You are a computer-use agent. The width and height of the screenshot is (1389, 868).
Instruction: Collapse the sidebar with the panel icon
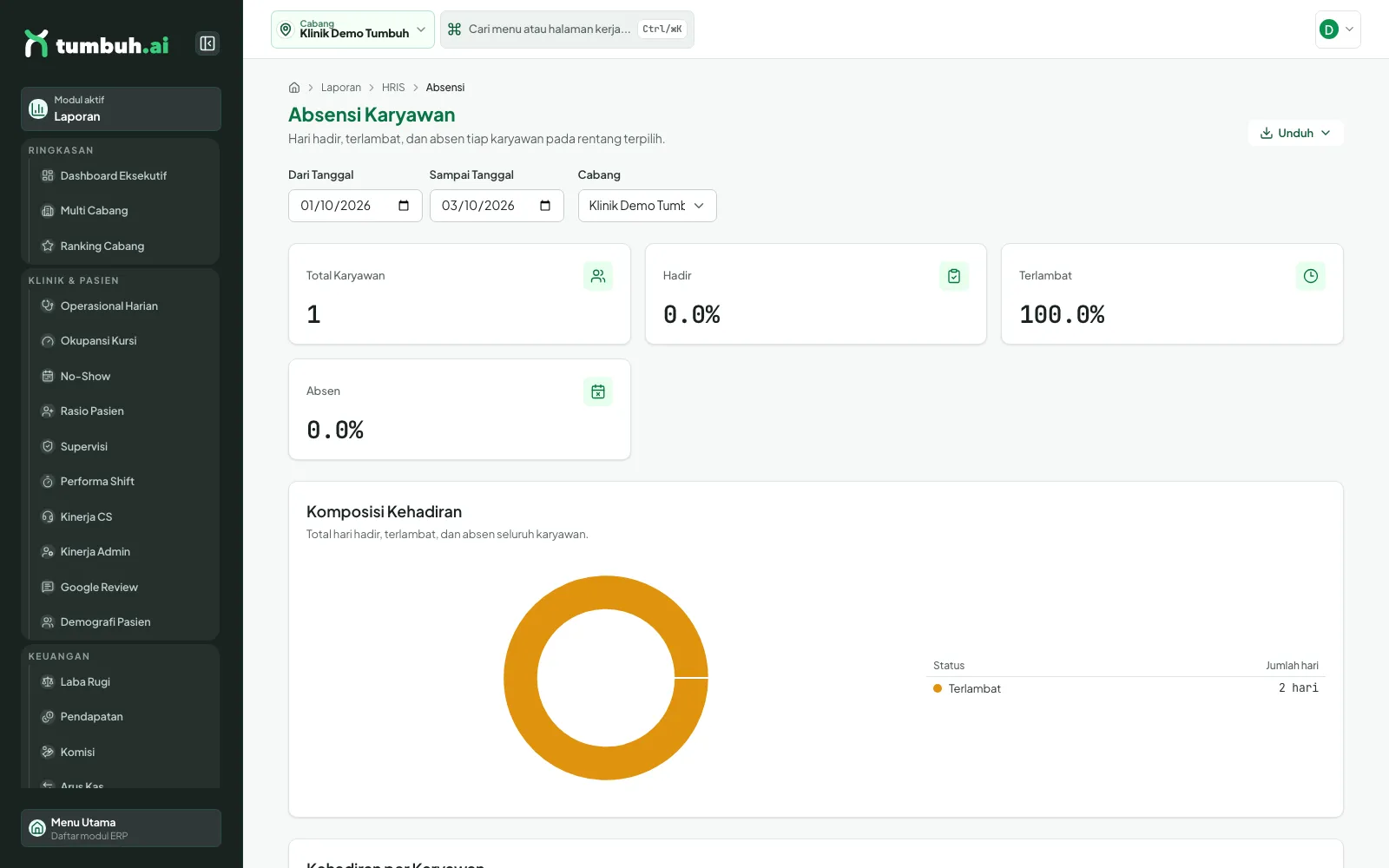tap(207, 43)
